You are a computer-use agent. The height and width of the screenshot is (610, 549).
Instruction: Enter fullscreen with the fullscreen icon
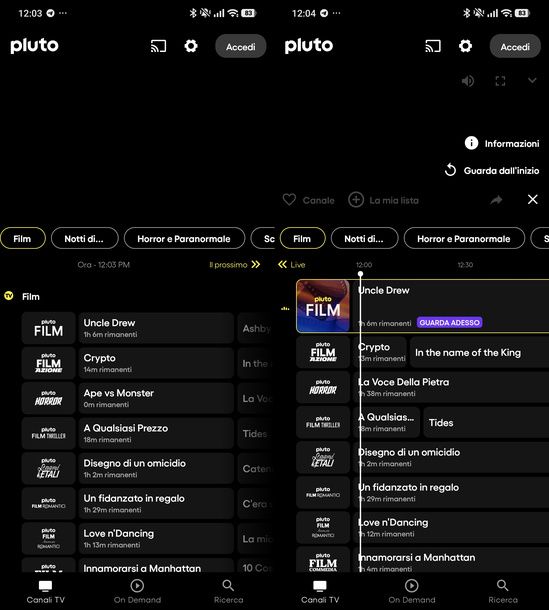pos(500,81)
